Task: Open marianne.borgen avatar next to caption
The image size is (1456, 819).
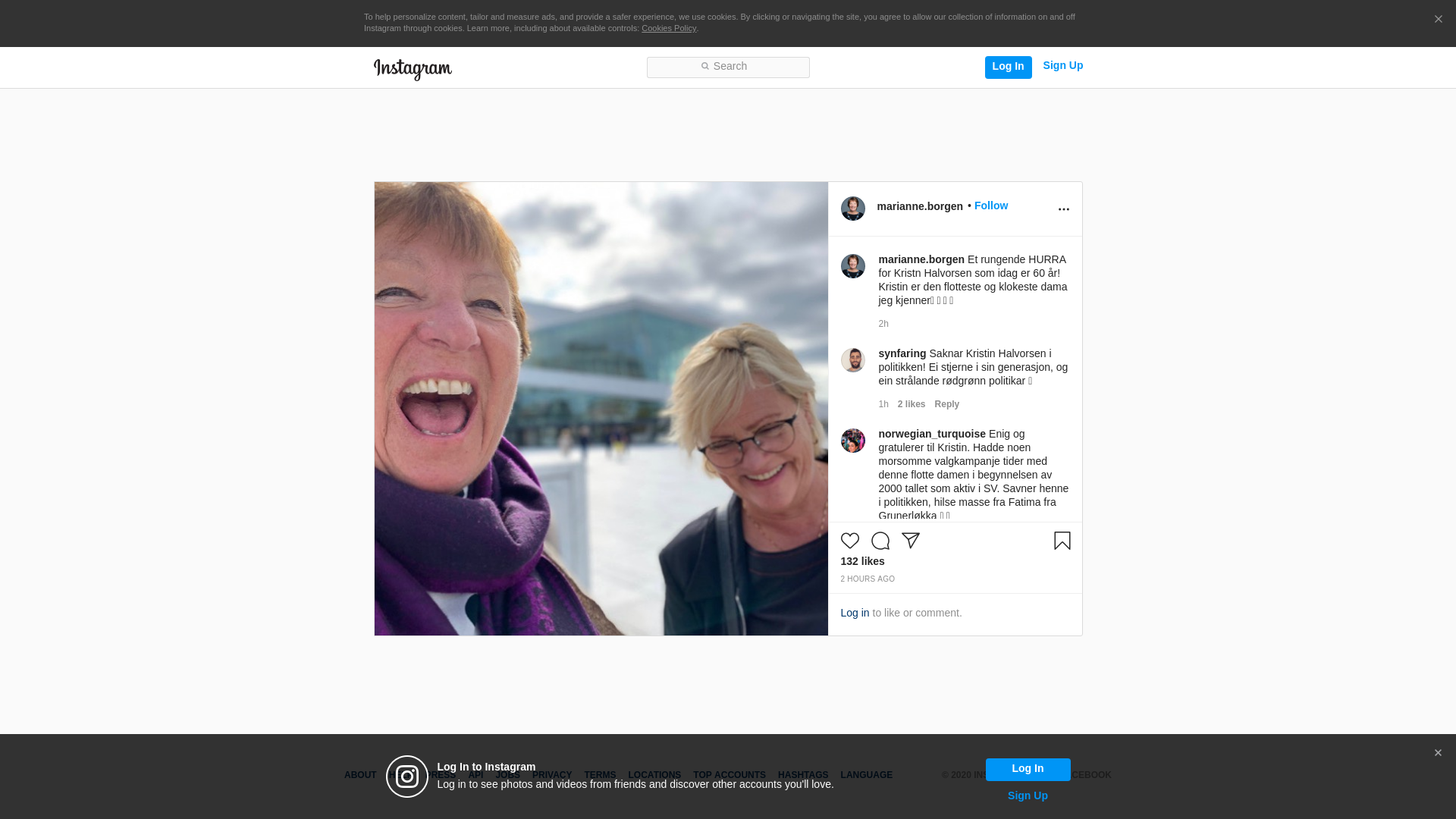Action: coord(853,266)
